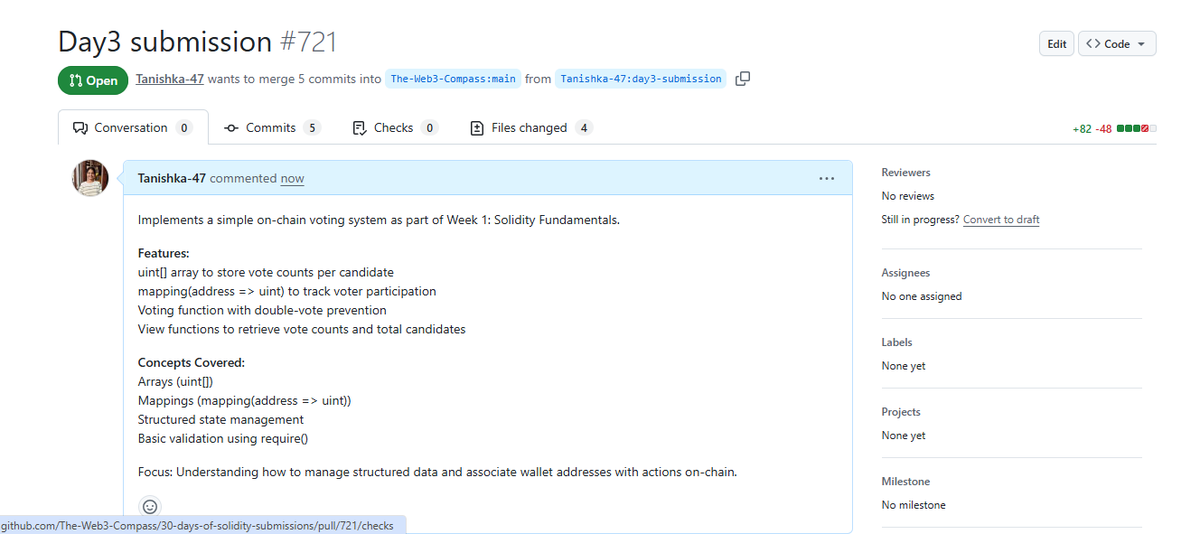Click 'uint[] array to store vote counts' line
Screen dimensions: 1200x534
click(x=266, y=272)
